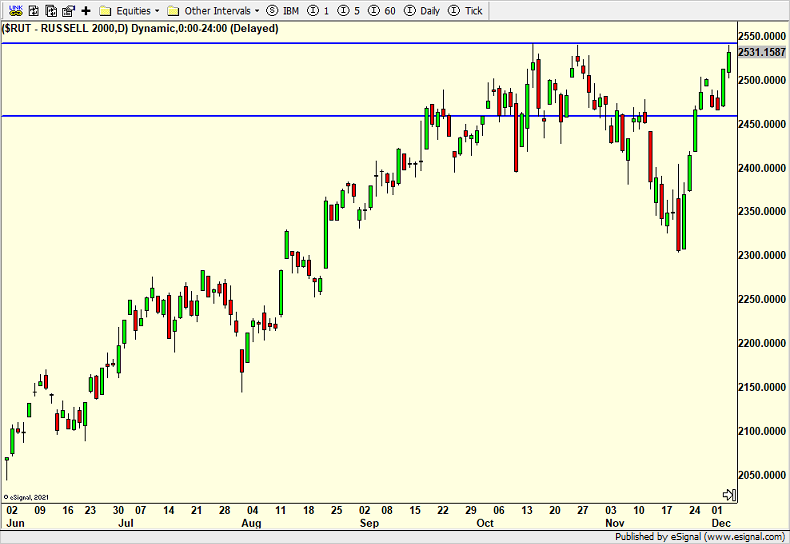790x544 pixels.
Task: Click the fourth toolbar icon left of plus
Action: tap(67, 11)
